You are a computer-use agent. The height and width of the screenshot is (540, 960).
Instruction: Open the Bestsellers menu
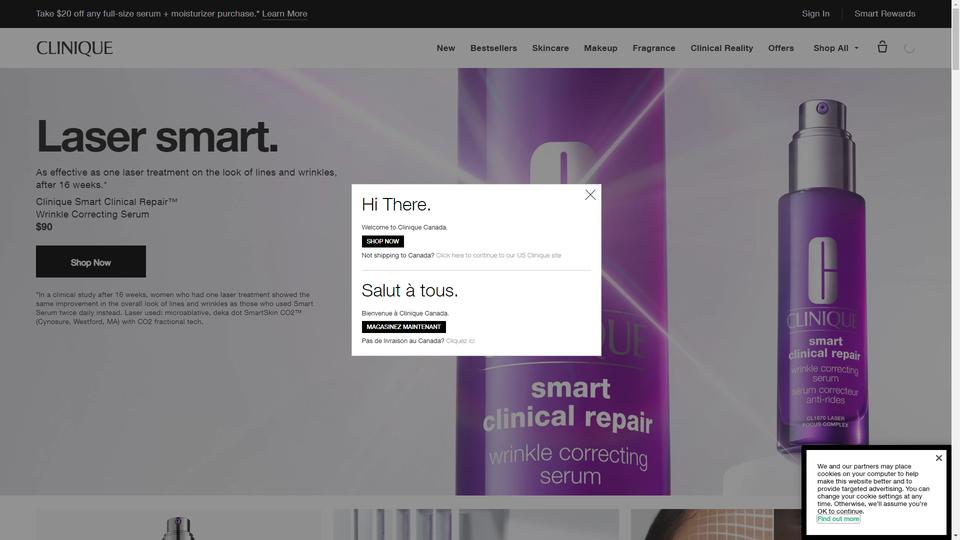point(493,48)
